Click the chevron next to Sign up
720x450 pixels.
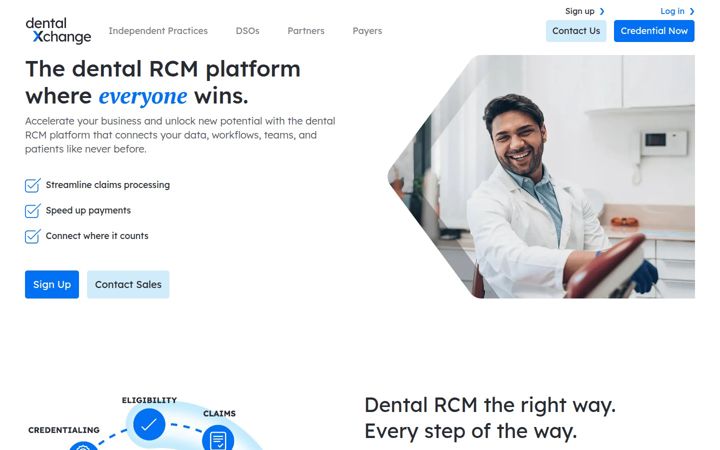pos(602,11)
